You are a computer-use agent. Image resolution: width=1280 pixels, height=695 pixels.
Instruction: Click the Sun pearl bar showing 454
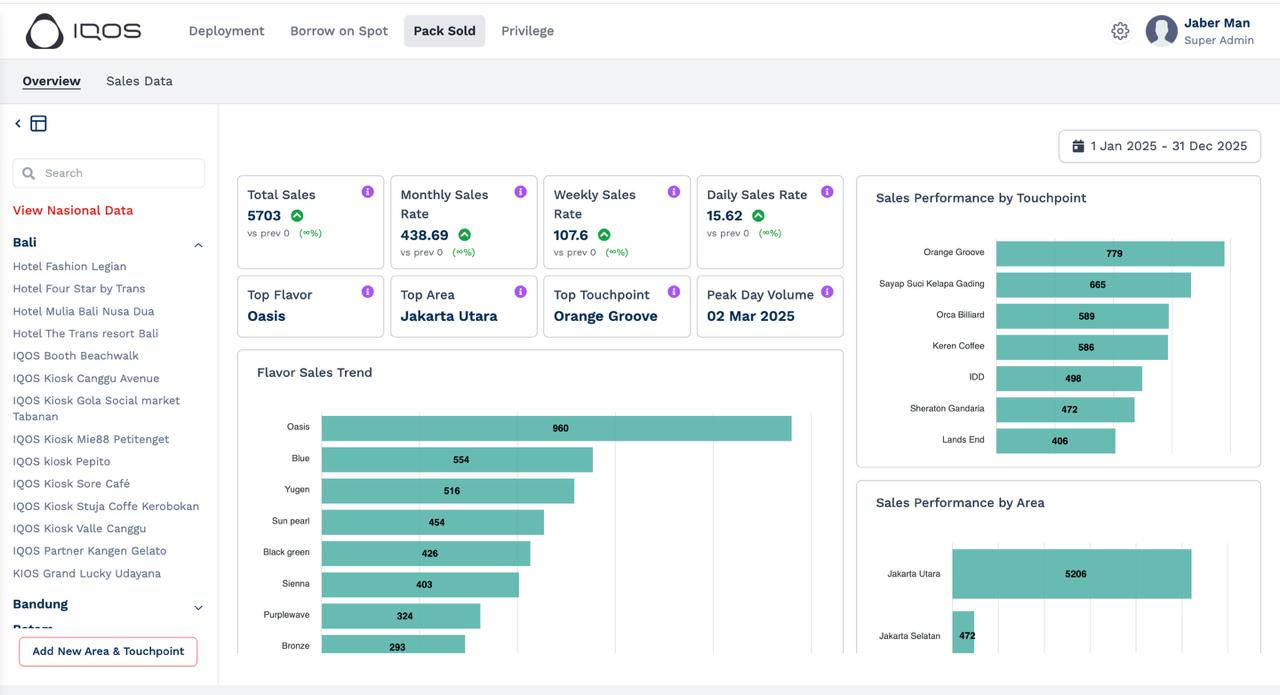tap(432, 522)
